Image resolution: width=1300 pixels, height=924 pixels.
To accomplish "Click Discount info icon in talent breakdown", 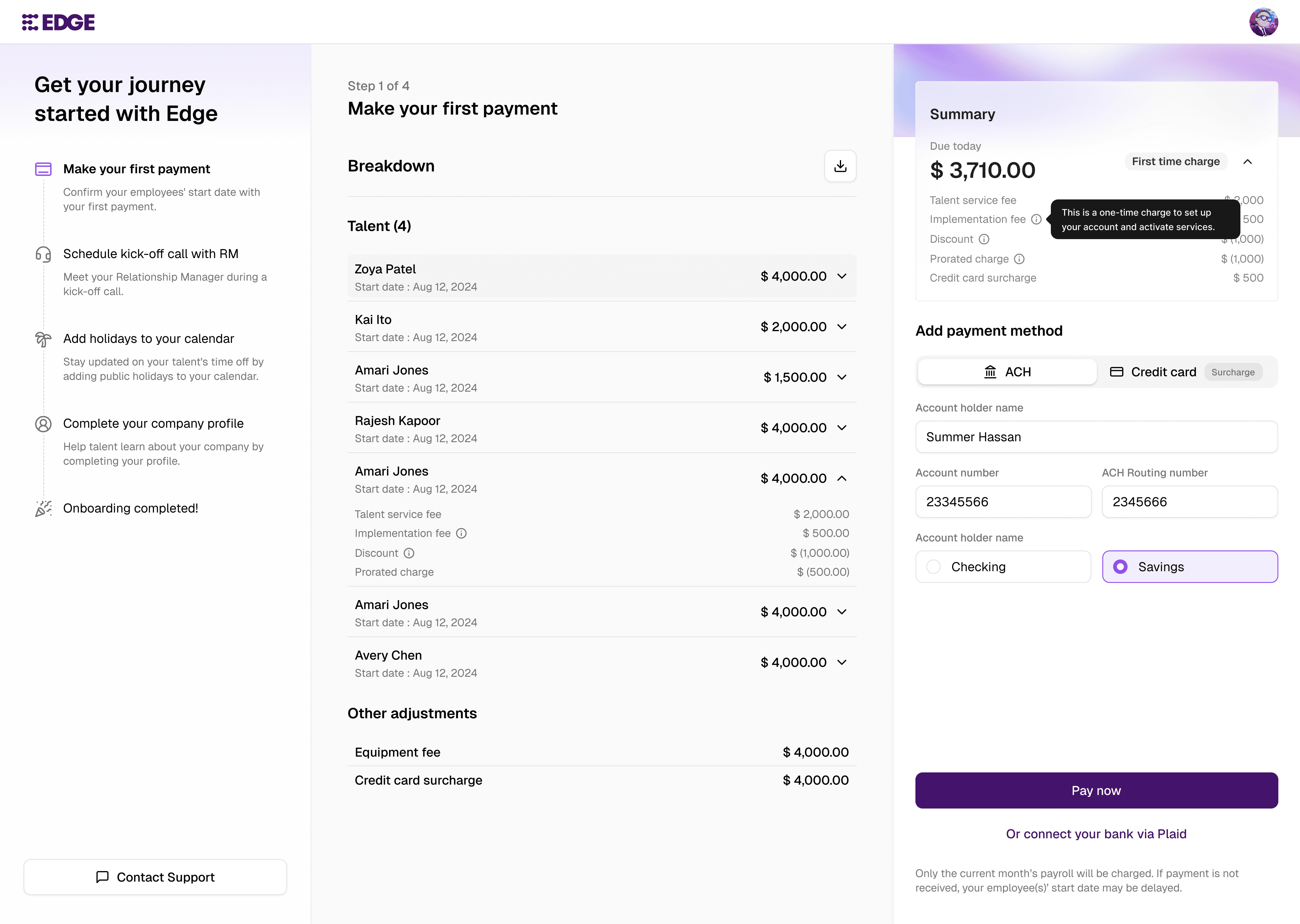I will [409, 553].
